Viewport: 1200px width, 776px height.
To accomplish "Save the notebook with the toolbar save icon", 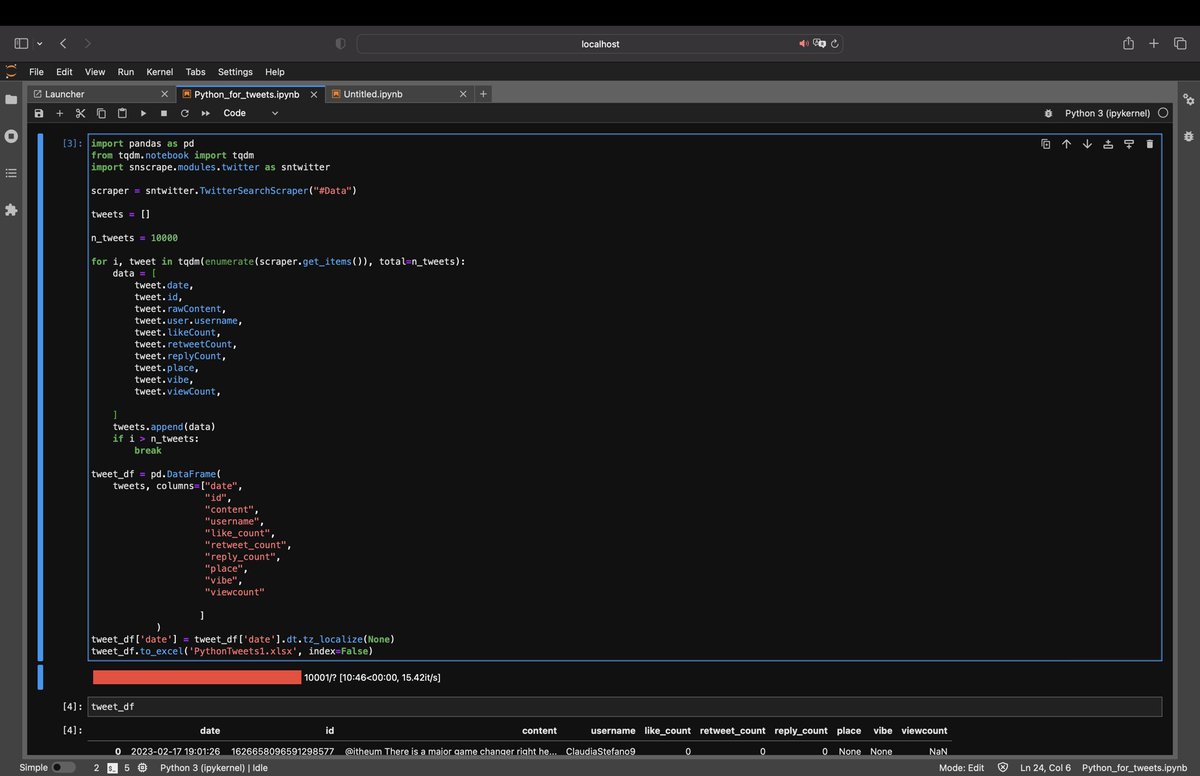I will [39, 113].
